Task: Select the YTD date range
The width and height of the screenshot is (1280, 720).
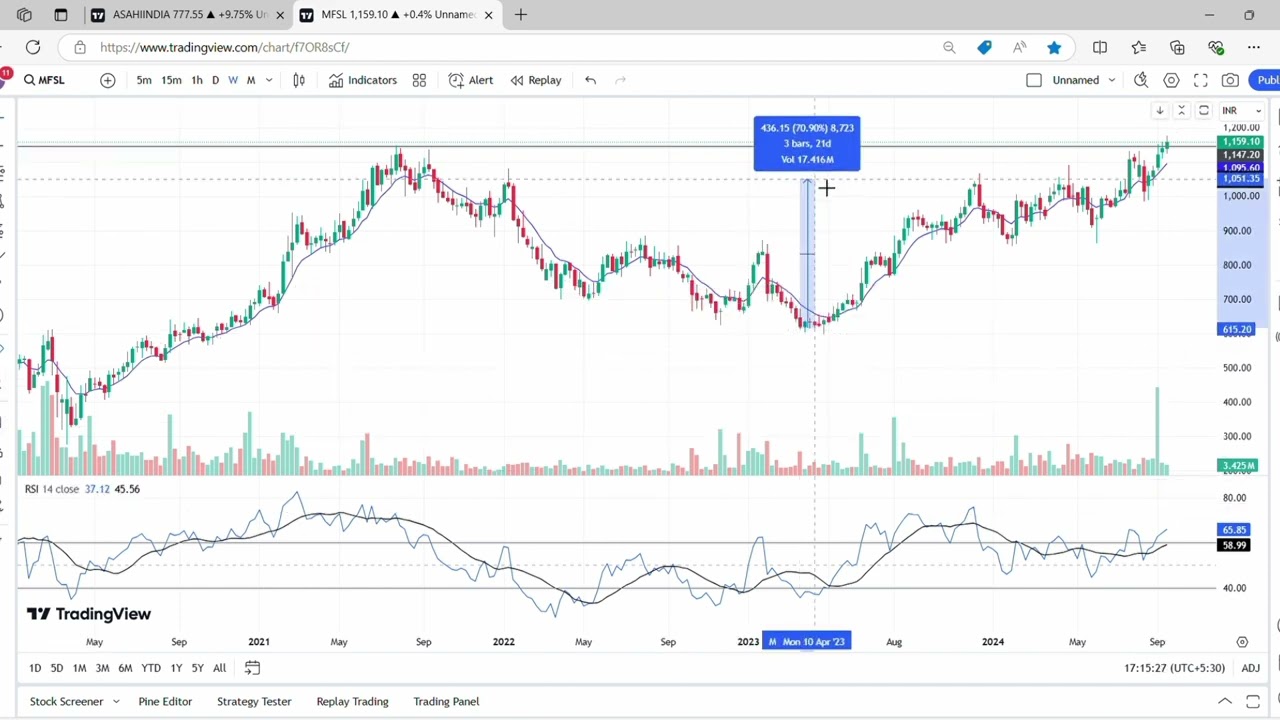Action: pos(151,668)
